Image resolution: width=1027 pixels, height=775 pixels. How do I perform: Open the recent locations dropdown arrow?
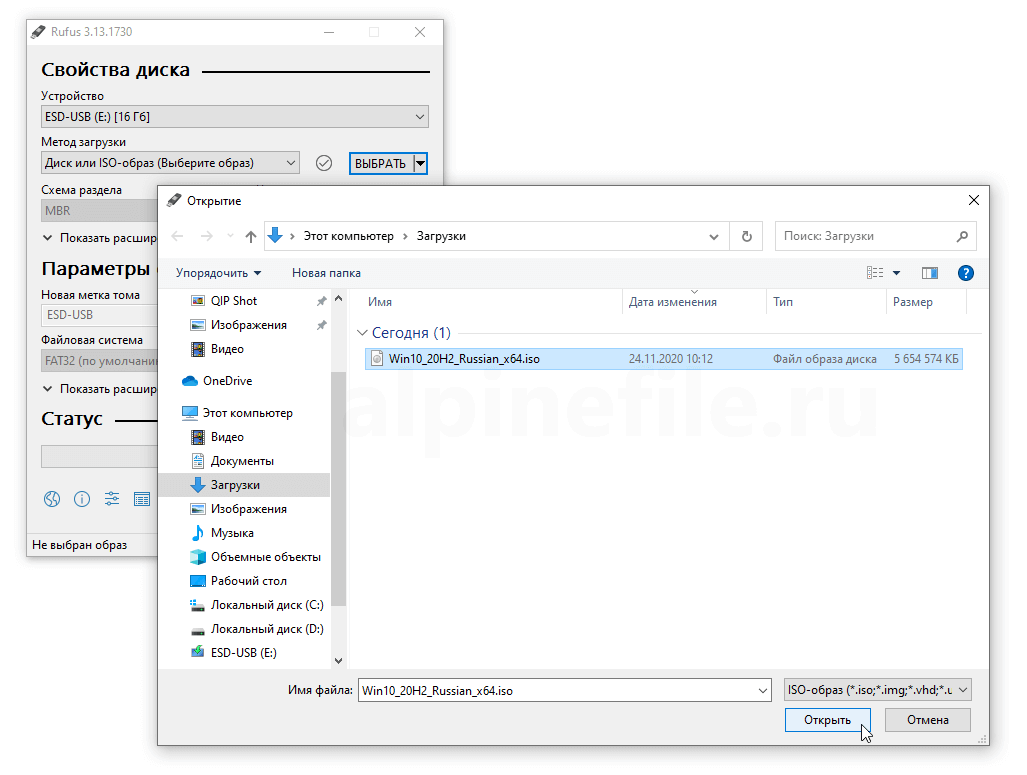click(x=230, y=236)
